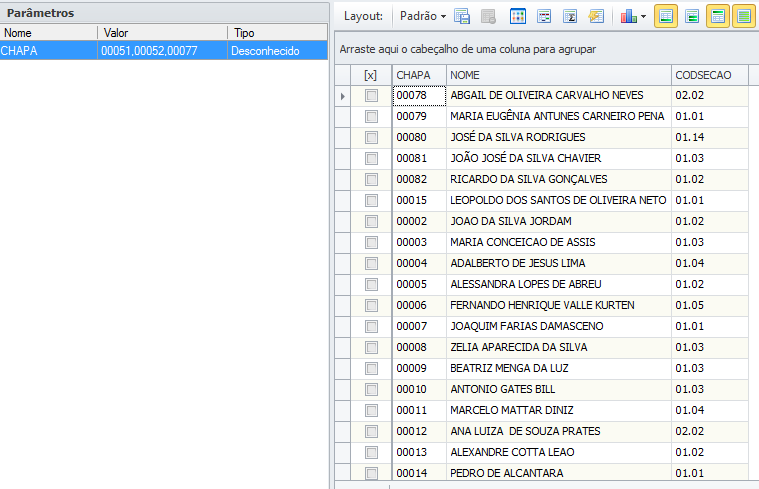Expand the chart button dropdown arrow
The height and width of the screenshot is (489, 759).
(x=643, y=16)
